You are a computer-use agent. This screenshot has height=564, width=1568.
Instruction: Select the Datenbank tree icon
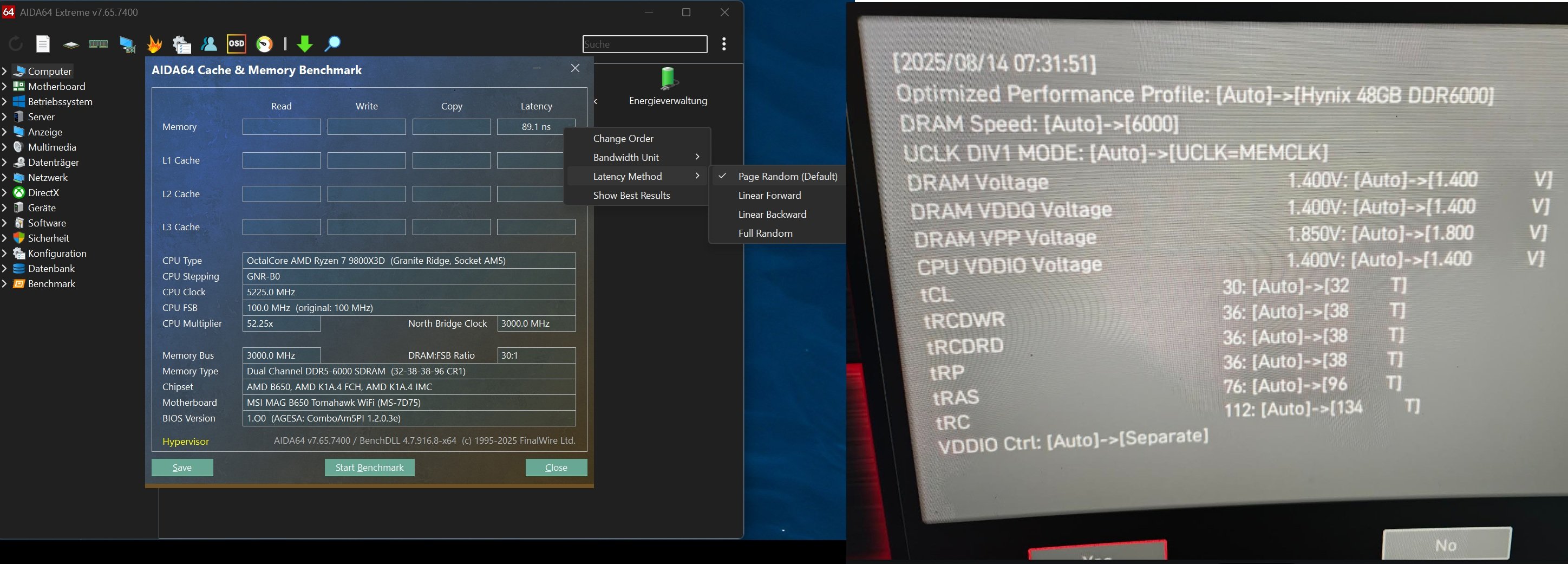point(19,269)
